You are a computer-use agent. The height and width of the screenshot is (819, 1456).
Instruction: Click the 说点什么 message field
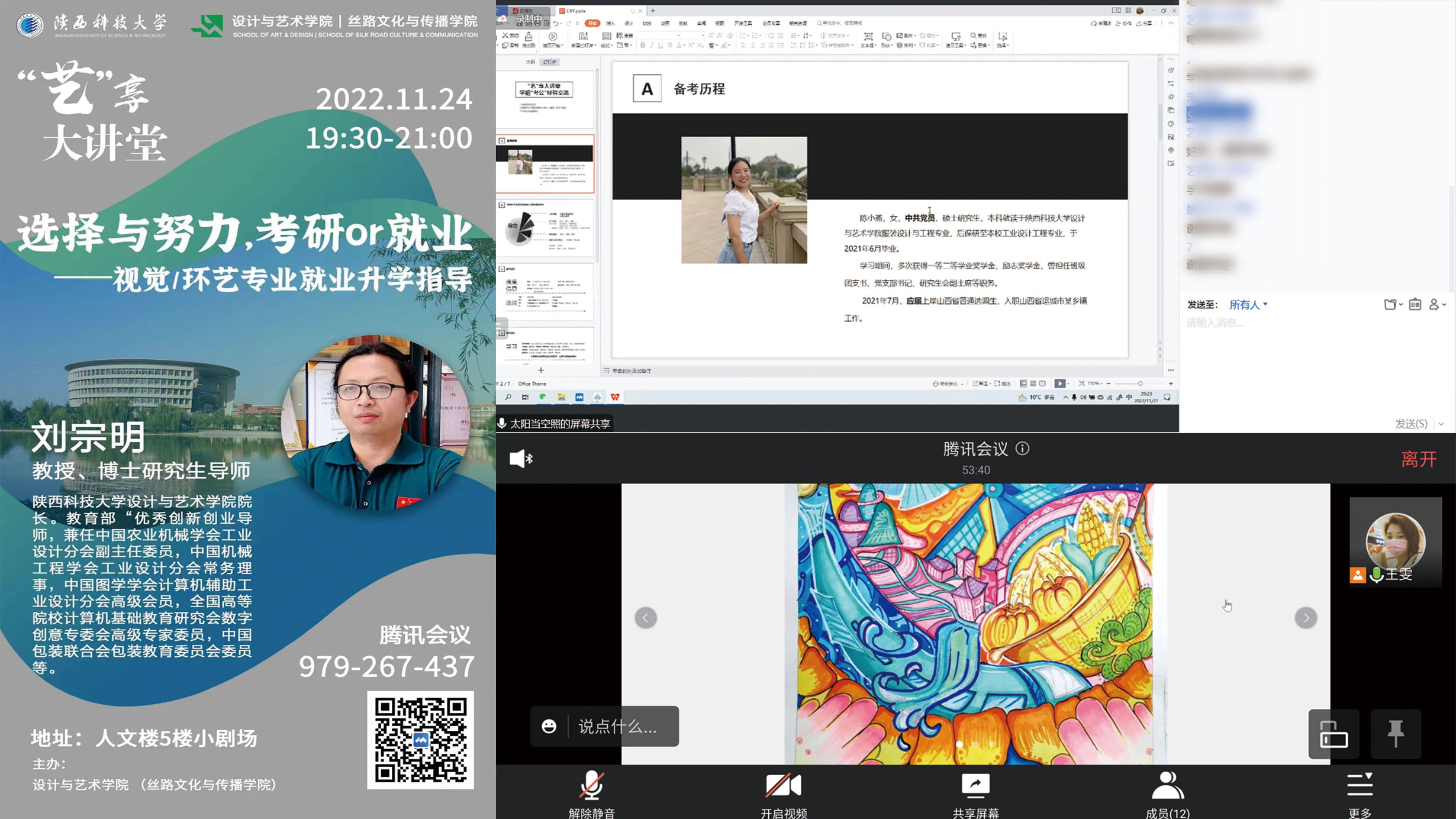pyautogui.click(x=619, y=726)
